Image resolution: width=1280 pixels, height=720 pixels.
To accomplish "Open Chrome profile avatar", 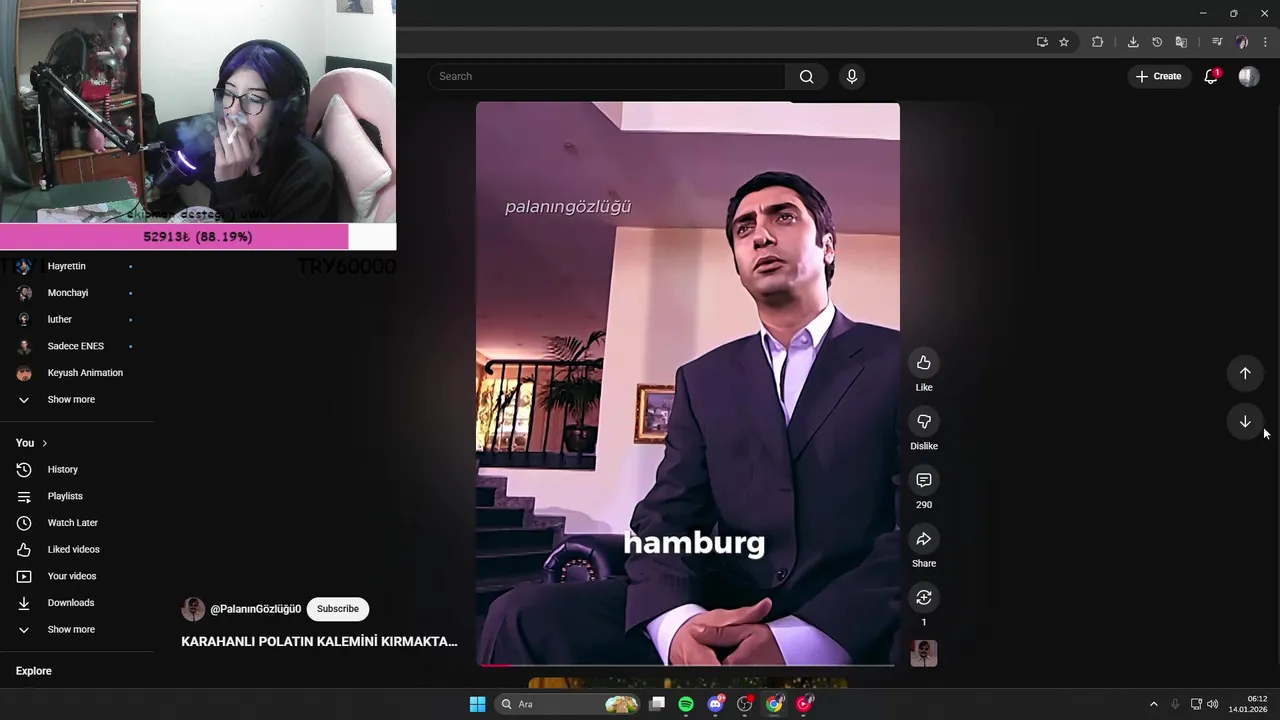I will [x=1242, y=42].
